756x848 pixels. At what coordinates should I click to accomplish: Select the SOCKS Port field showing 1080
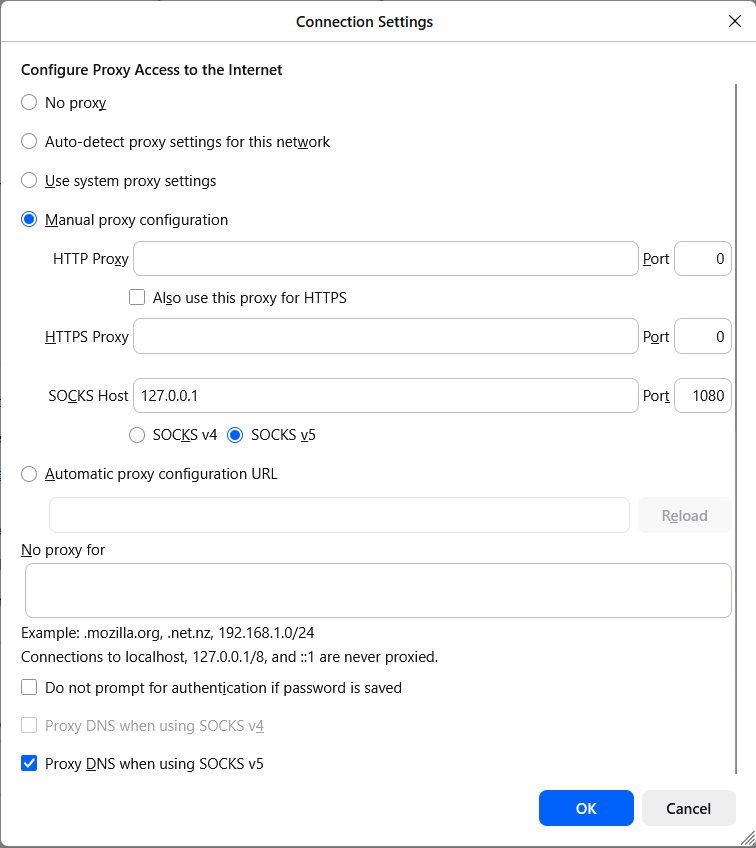(703, 395)
